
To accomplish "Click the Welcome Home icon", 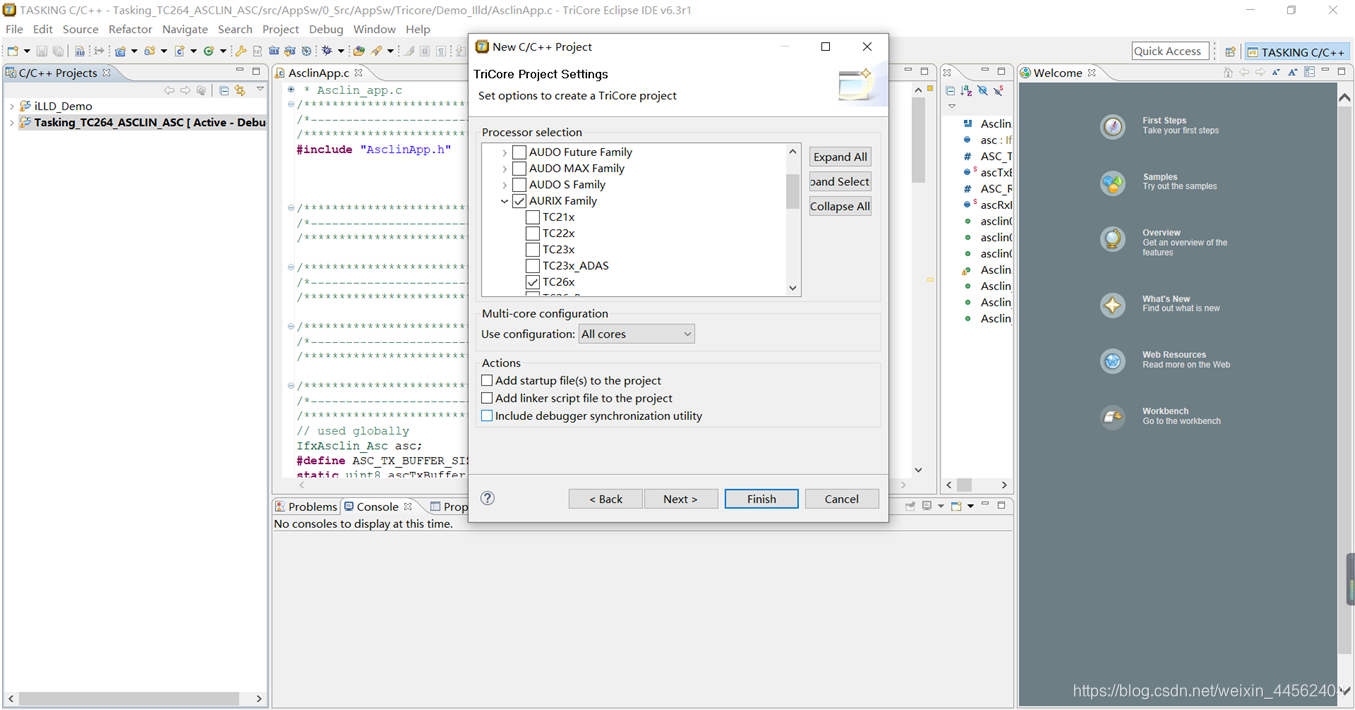I will (x=1228, y=72).
